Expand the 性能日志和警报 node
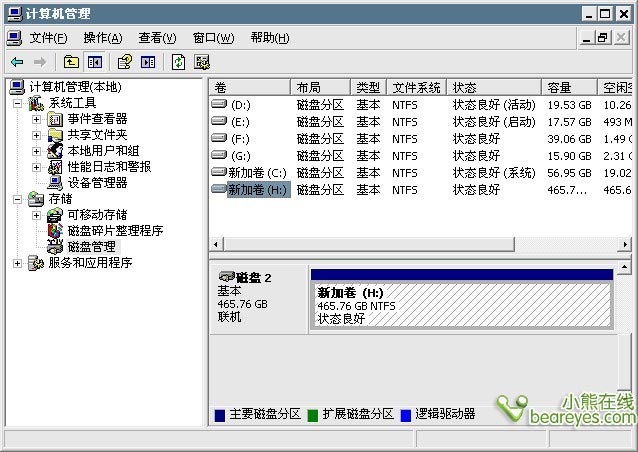The image size is (638, 452). pos(36,167)
